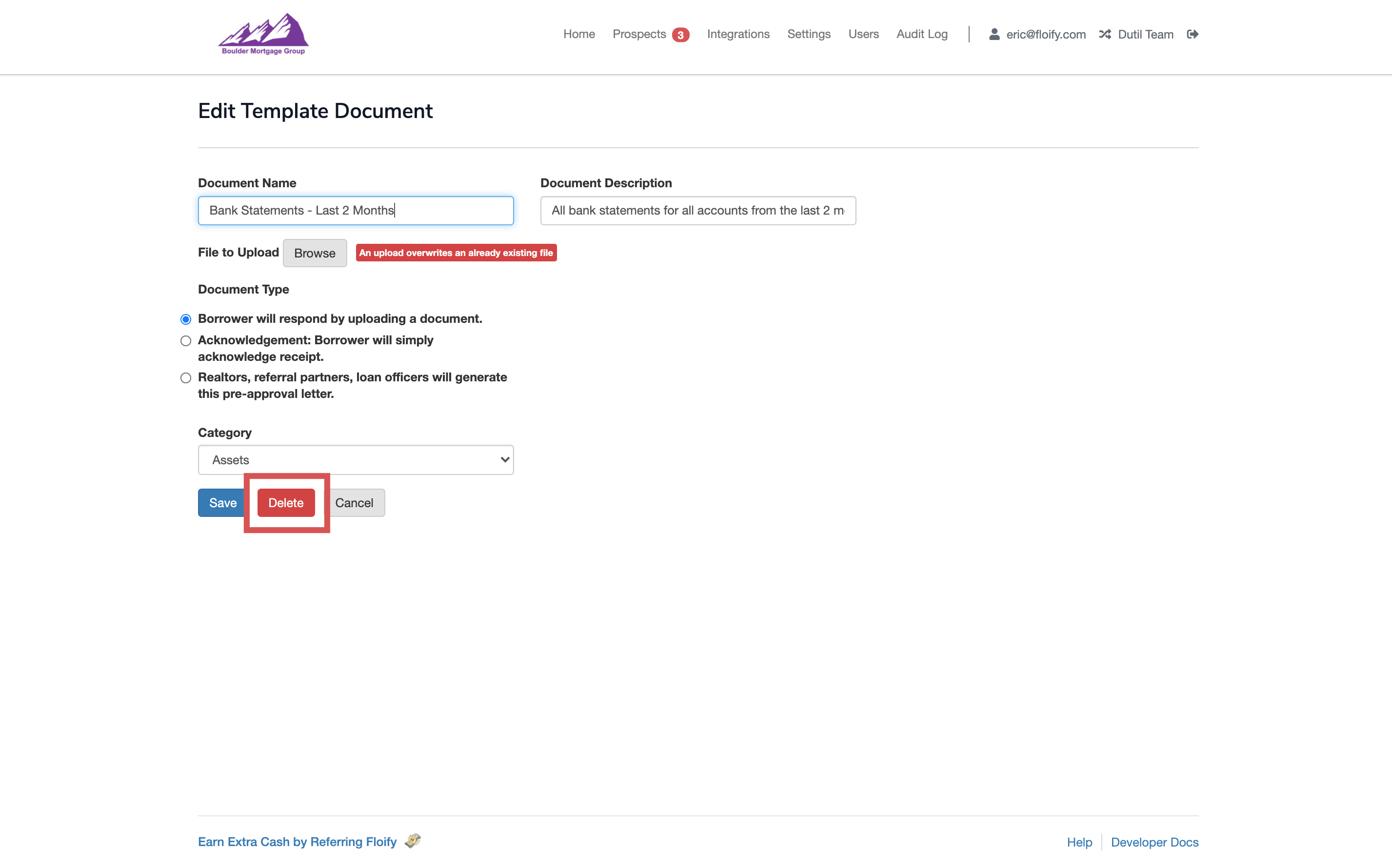Viewport: 1392px width, 868px height.
Task: Click the Save button
Action: (x=222, y=503)
